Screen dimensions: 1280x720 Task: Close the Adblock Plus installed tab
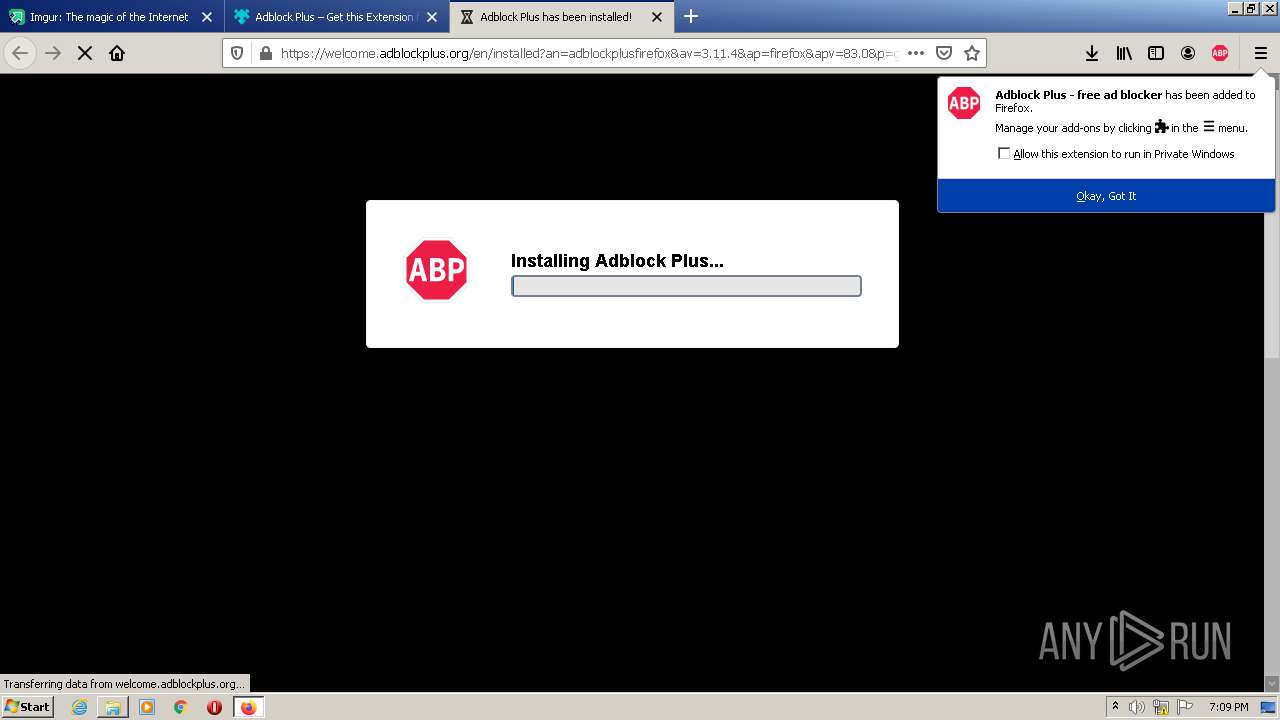(x=657, y=17)
